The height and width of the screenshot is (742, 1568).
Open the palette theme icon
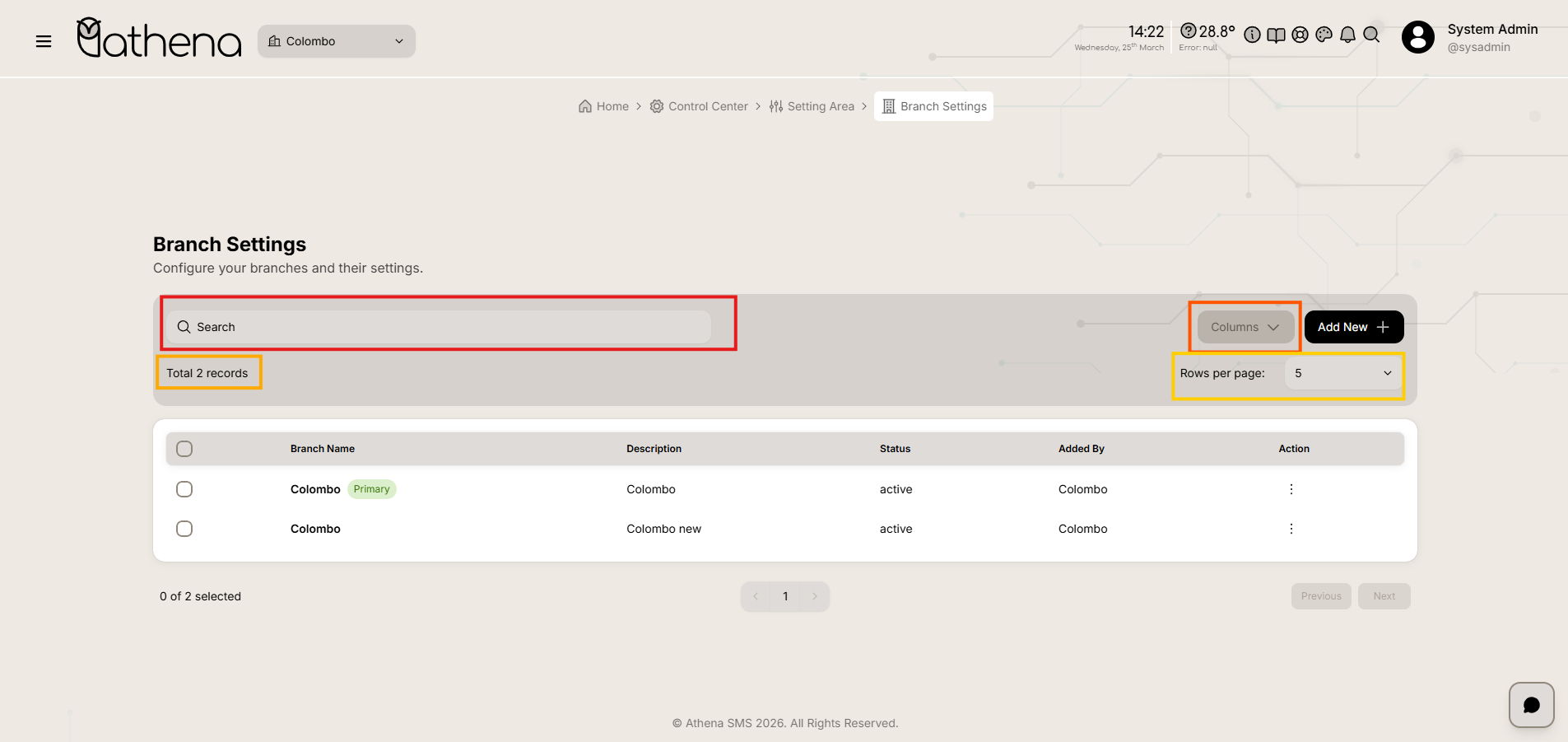point(1324,35)
